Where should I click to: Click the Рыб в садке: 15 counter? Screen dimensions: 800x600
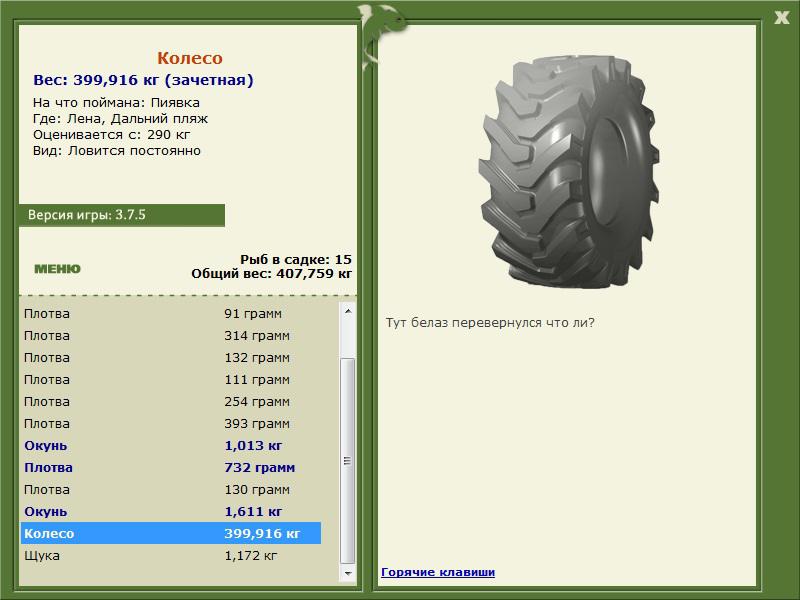click(x=296, y=259)
